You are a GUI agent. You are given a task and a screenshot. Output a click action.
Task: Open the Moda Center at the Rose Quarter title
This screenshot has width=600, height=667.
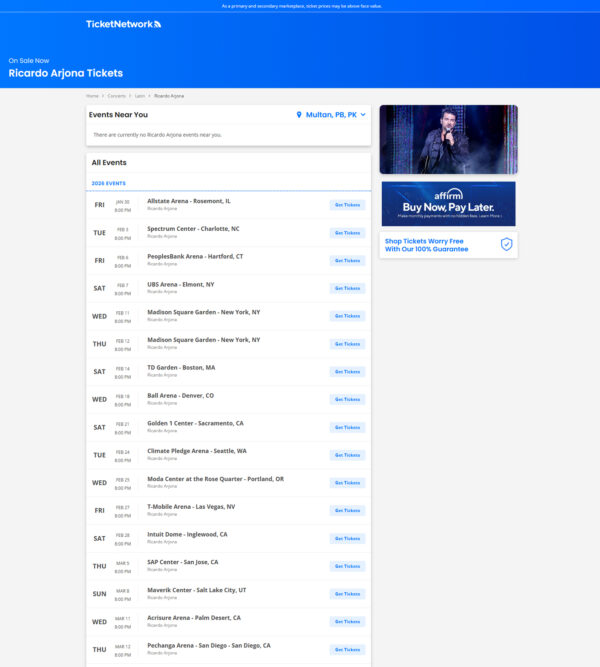click(215, 479)
